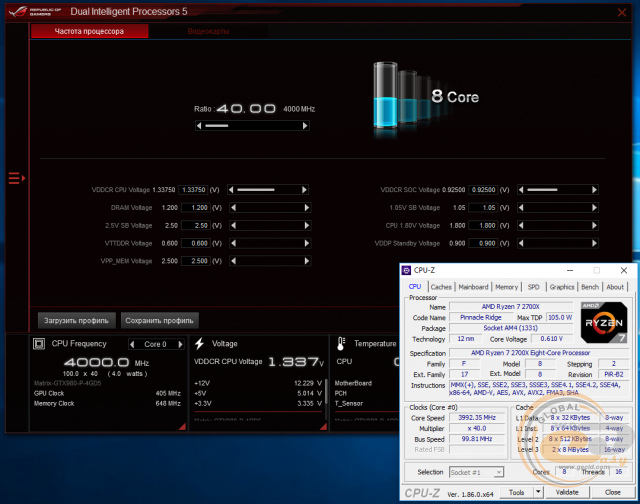Image resolution: width=640 pixels, height=504 pixels.
Task: Close CPU-Z window with X
Action: (x=624, y=270)
